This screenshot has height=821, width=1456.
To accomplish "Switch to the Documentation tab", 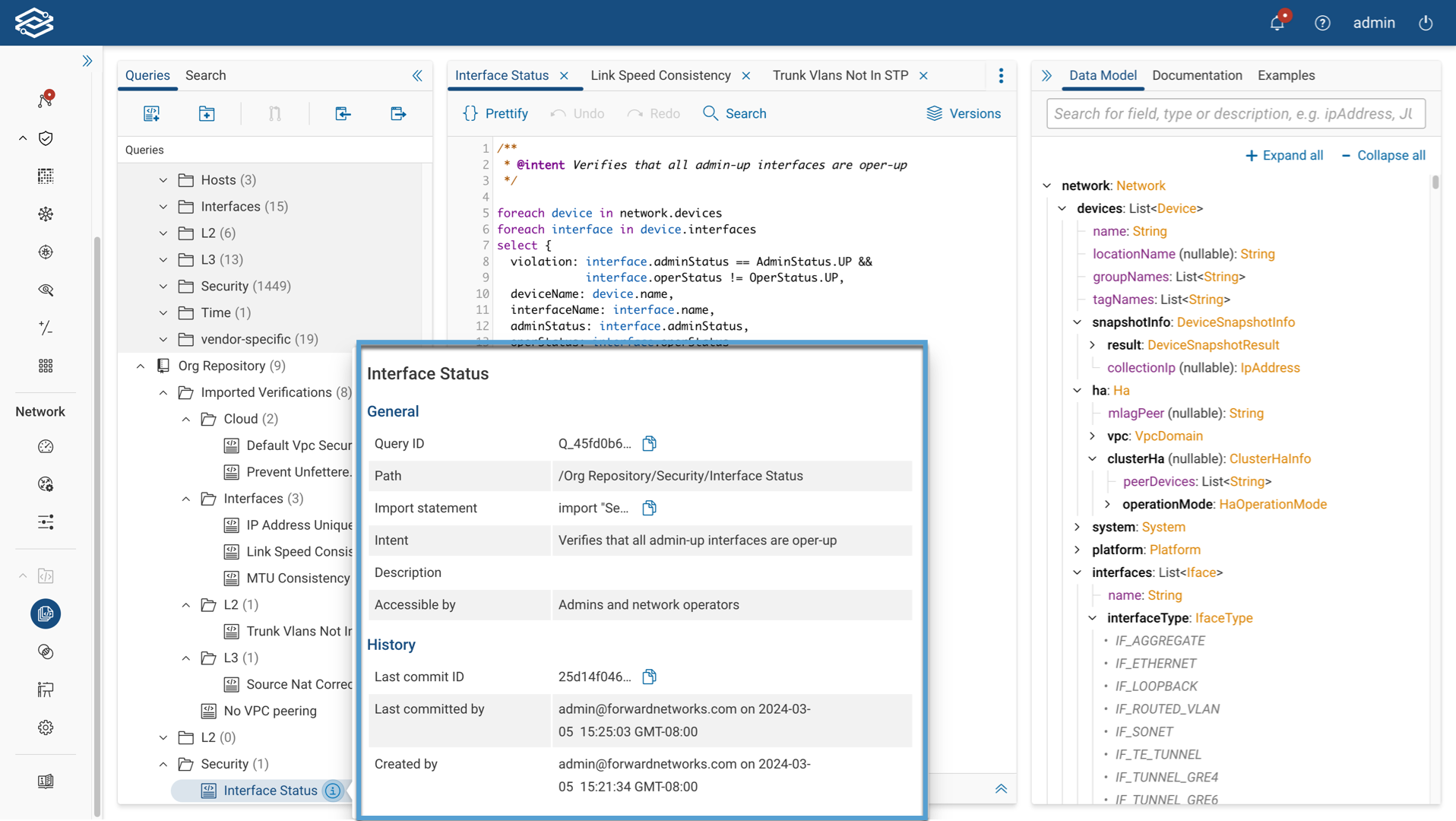I will 1197,75.
